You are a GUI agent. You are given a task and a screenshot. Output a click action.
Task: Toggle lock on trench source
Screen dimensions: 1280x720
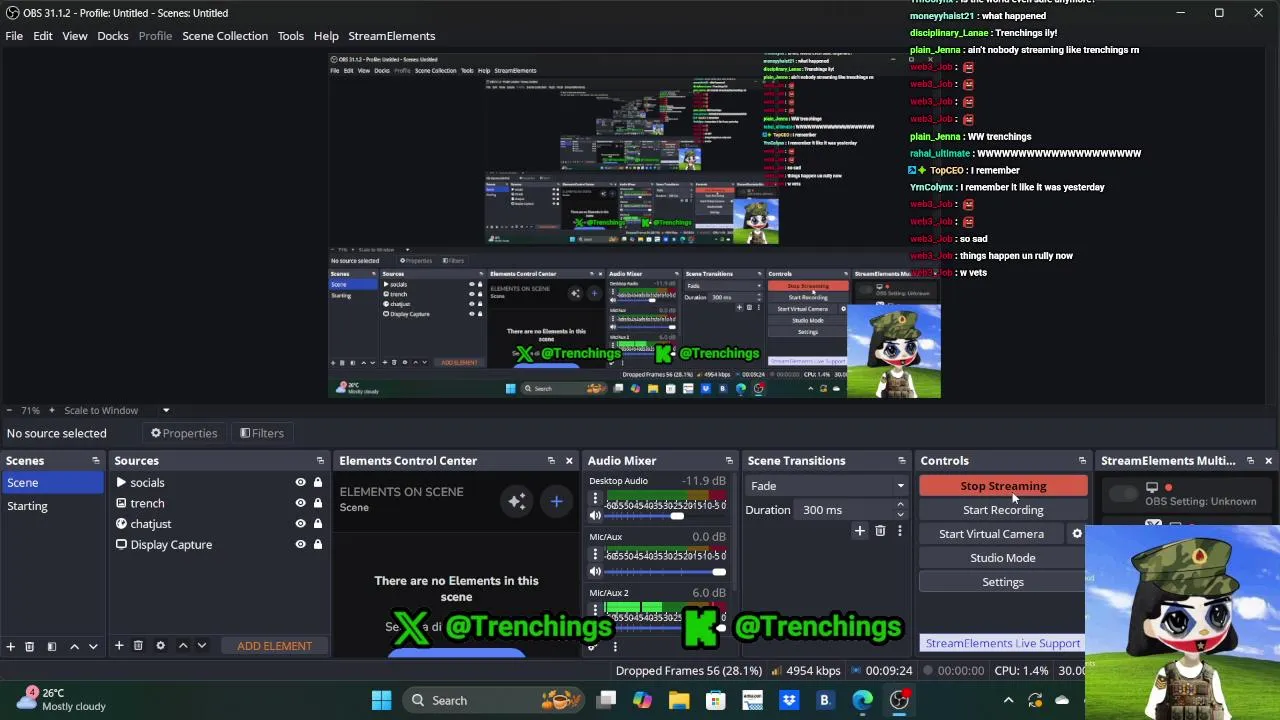[x=318, y=503]
